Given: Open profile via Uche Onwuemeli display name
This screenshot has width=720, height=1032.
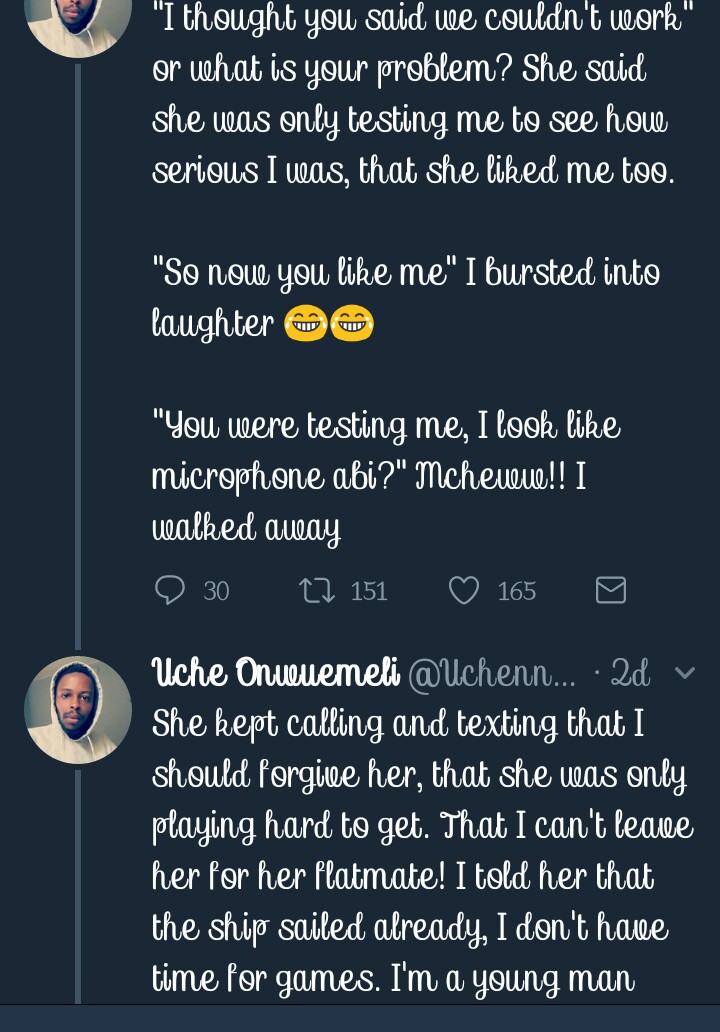Looking at the screenshot, I should (x=276, y=673).
